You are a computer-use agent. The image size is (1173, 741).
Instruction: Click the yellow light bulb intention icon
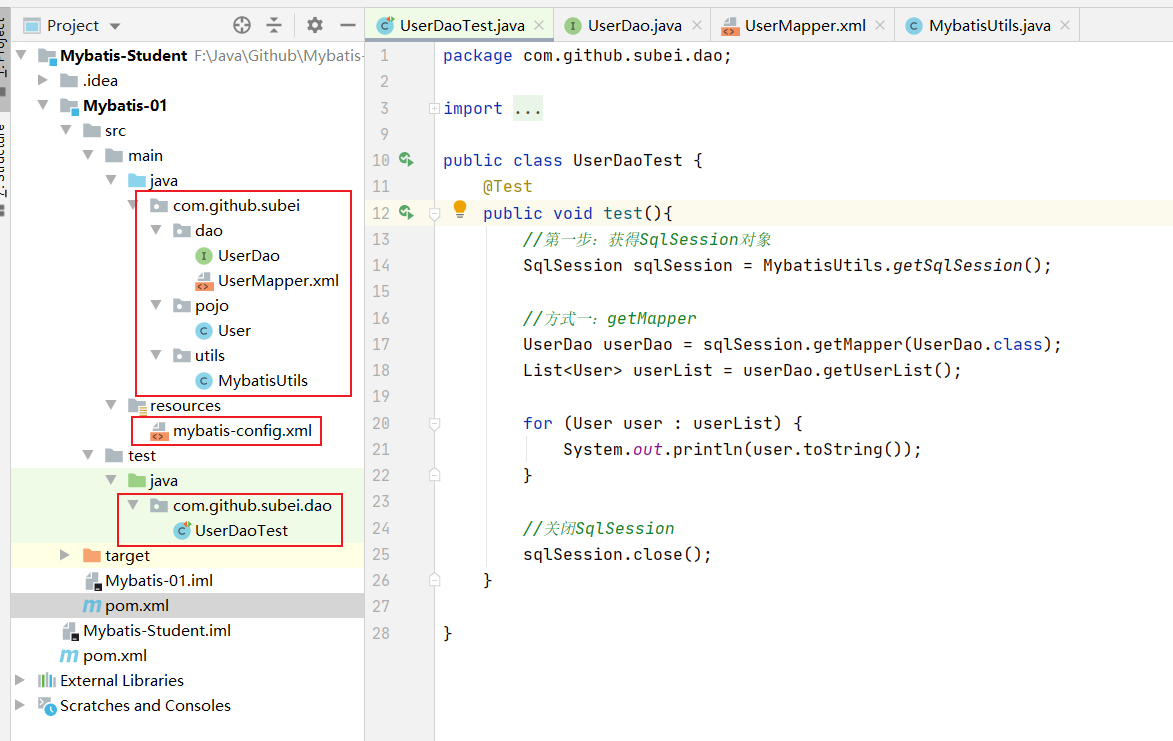[460, 209]
